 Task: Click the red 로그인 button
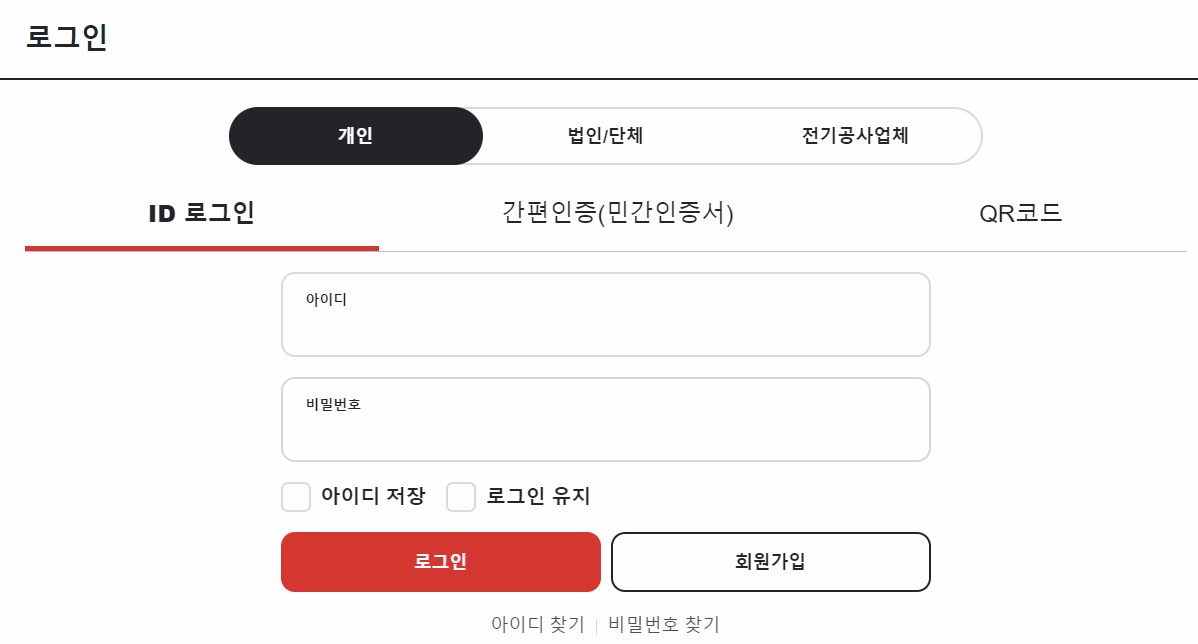pos(440,561)
